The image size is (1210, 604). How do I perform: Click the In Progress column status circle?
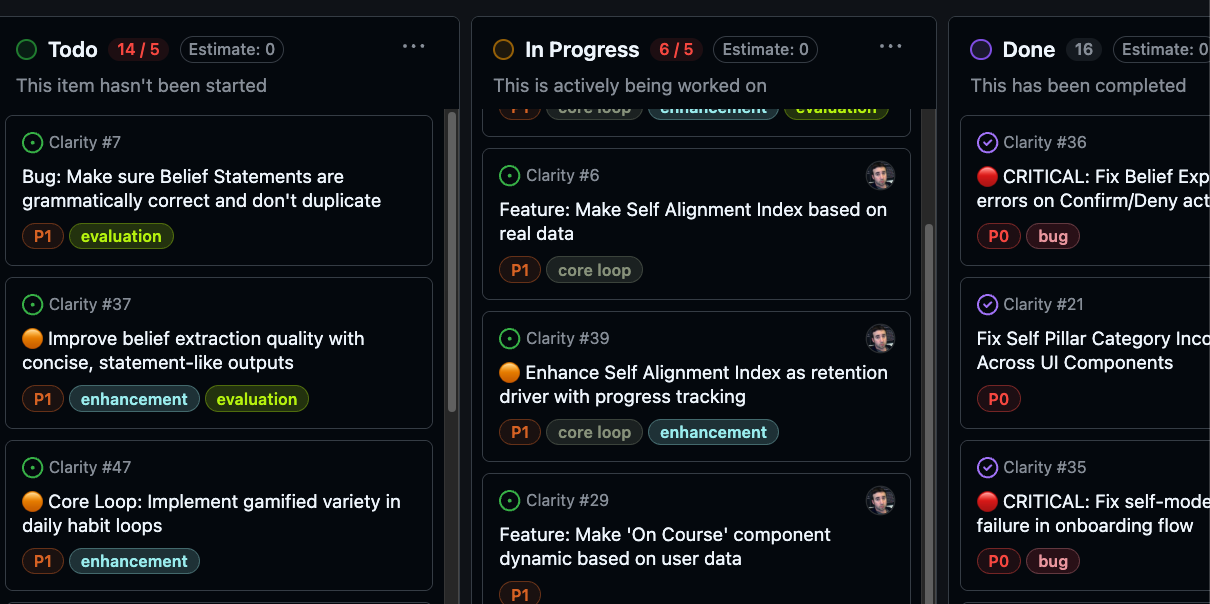(x=504, y=49)
